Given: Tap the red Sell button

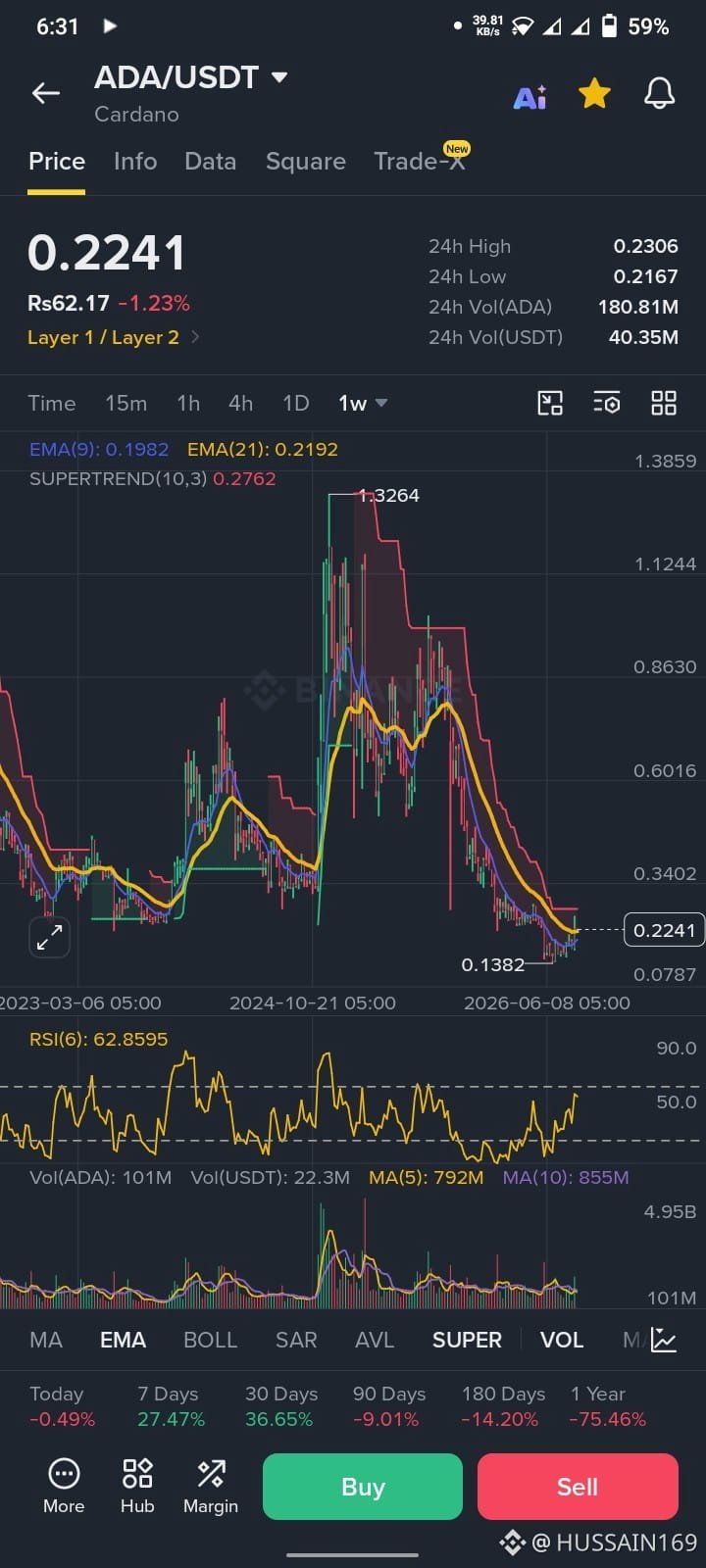Looking at the screenshot, I should coord(578,1487).
